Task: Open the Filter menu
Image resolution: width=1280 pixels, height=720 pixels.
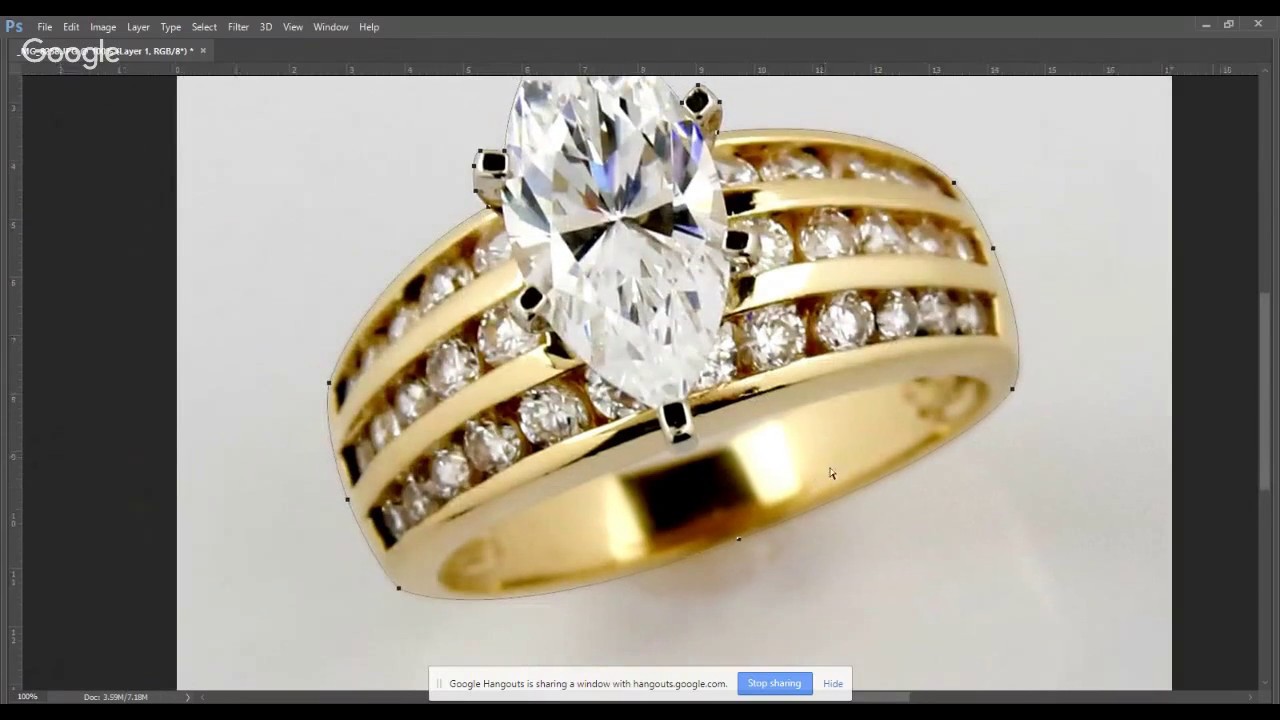Action: point(238,27)
